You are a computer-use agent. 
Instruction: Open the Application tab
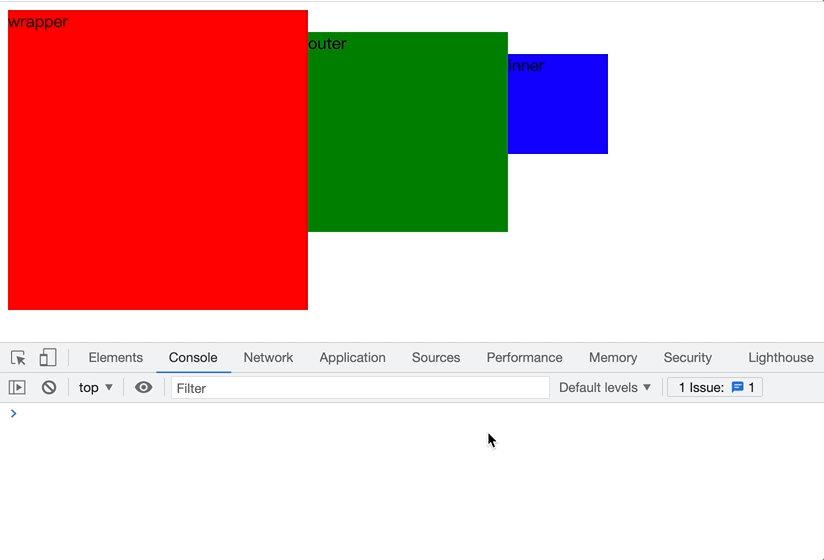click(352, 358)
